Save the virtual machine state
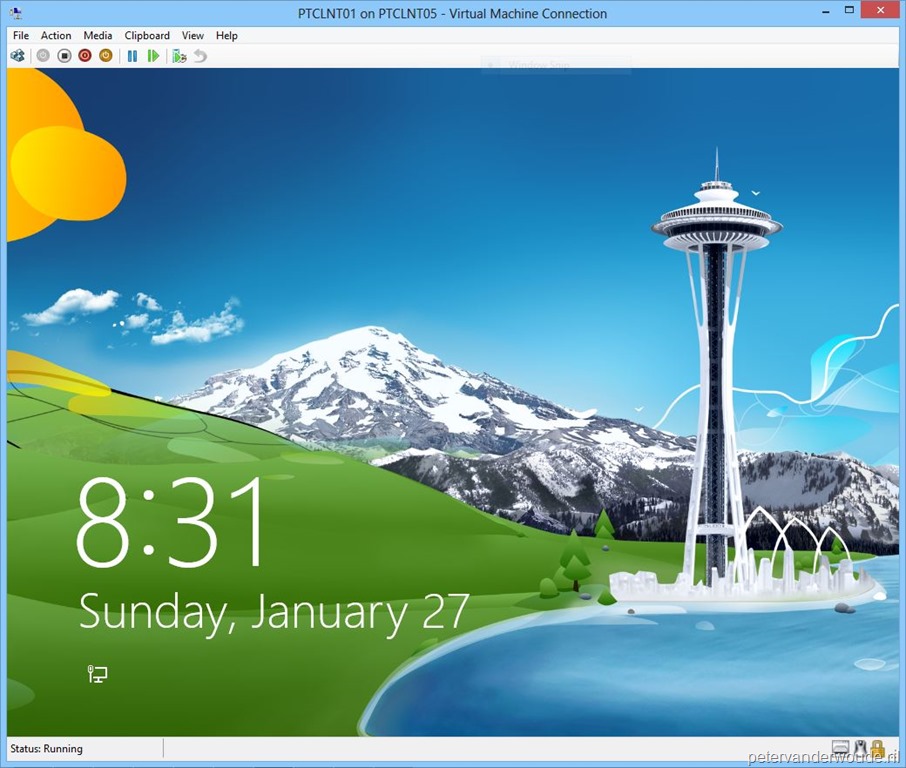 (x=106, y=56)
